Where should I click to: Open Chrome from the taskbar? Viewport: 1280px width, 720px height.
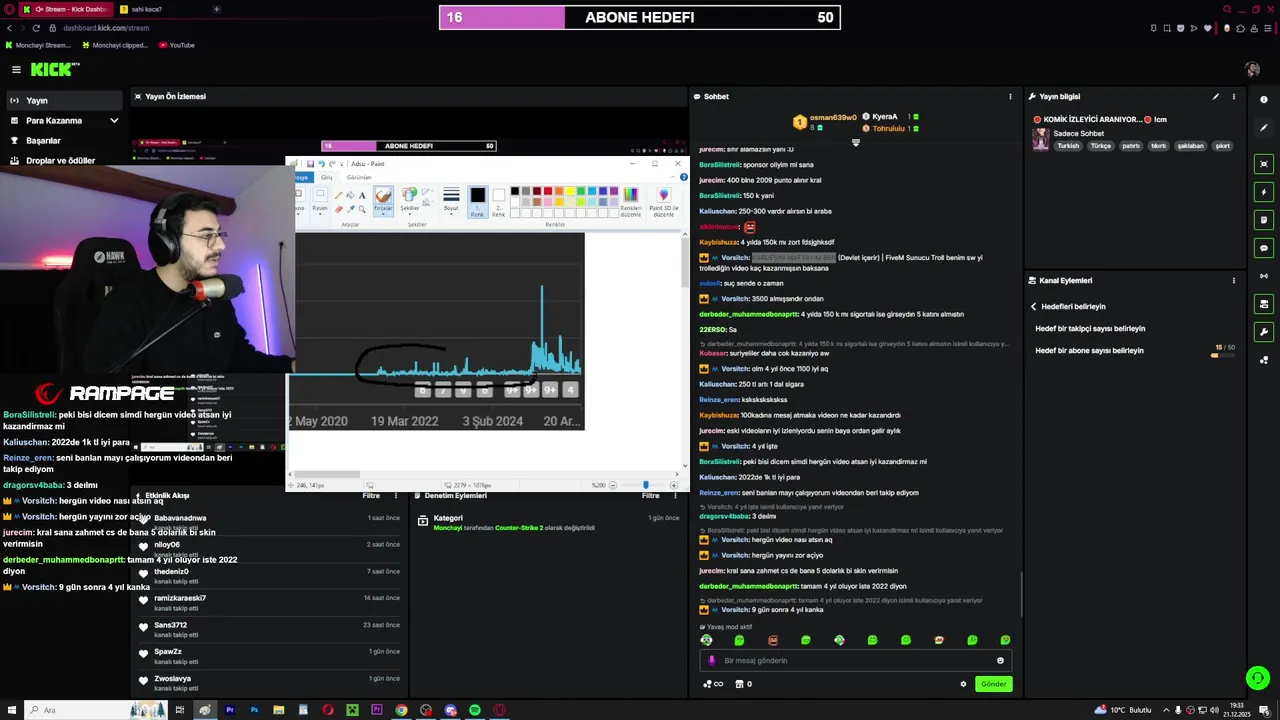[401, 710]
